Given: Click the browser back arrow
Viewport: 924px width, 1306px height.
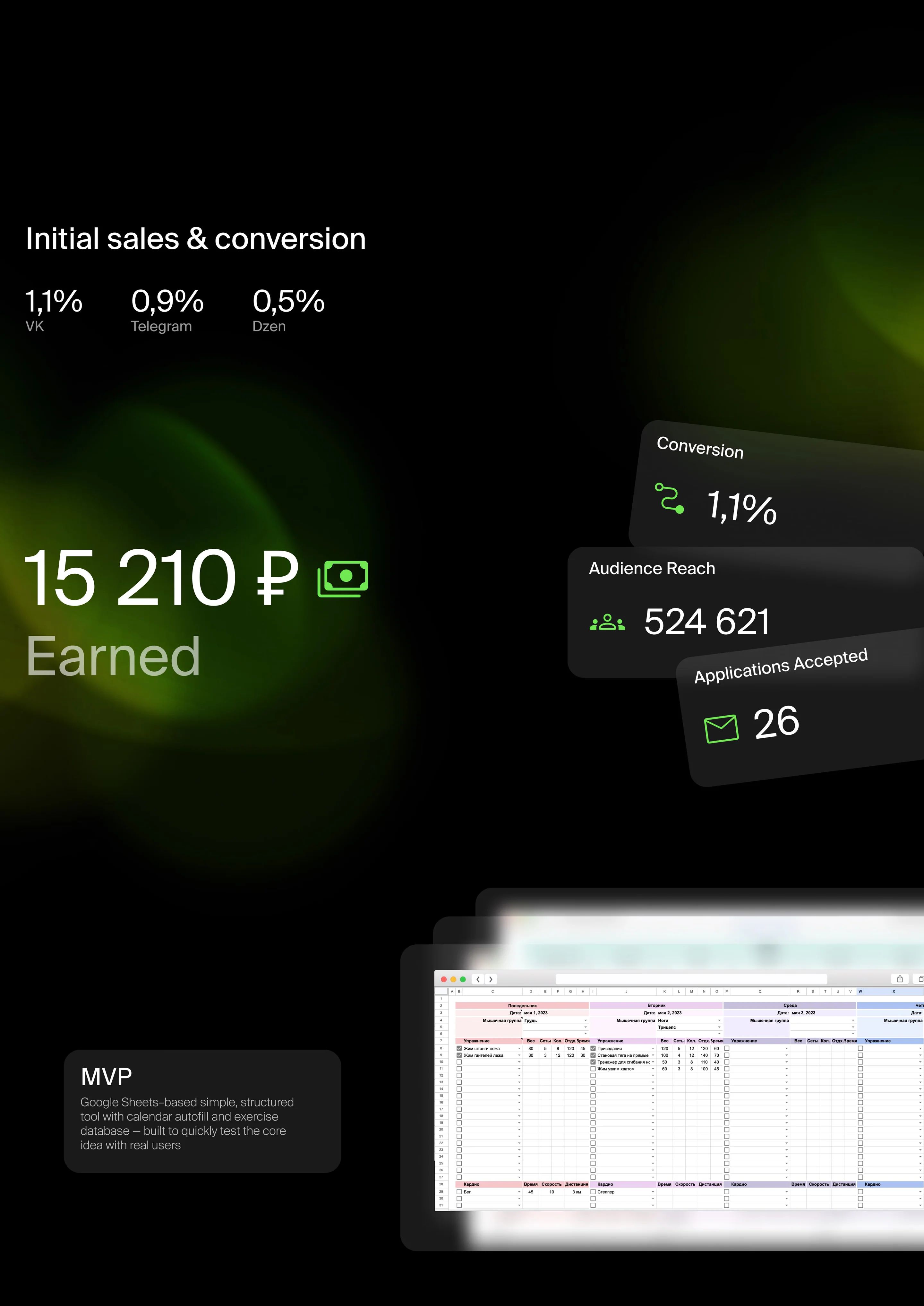Looking at the screenshot, I should coord(478,979).
